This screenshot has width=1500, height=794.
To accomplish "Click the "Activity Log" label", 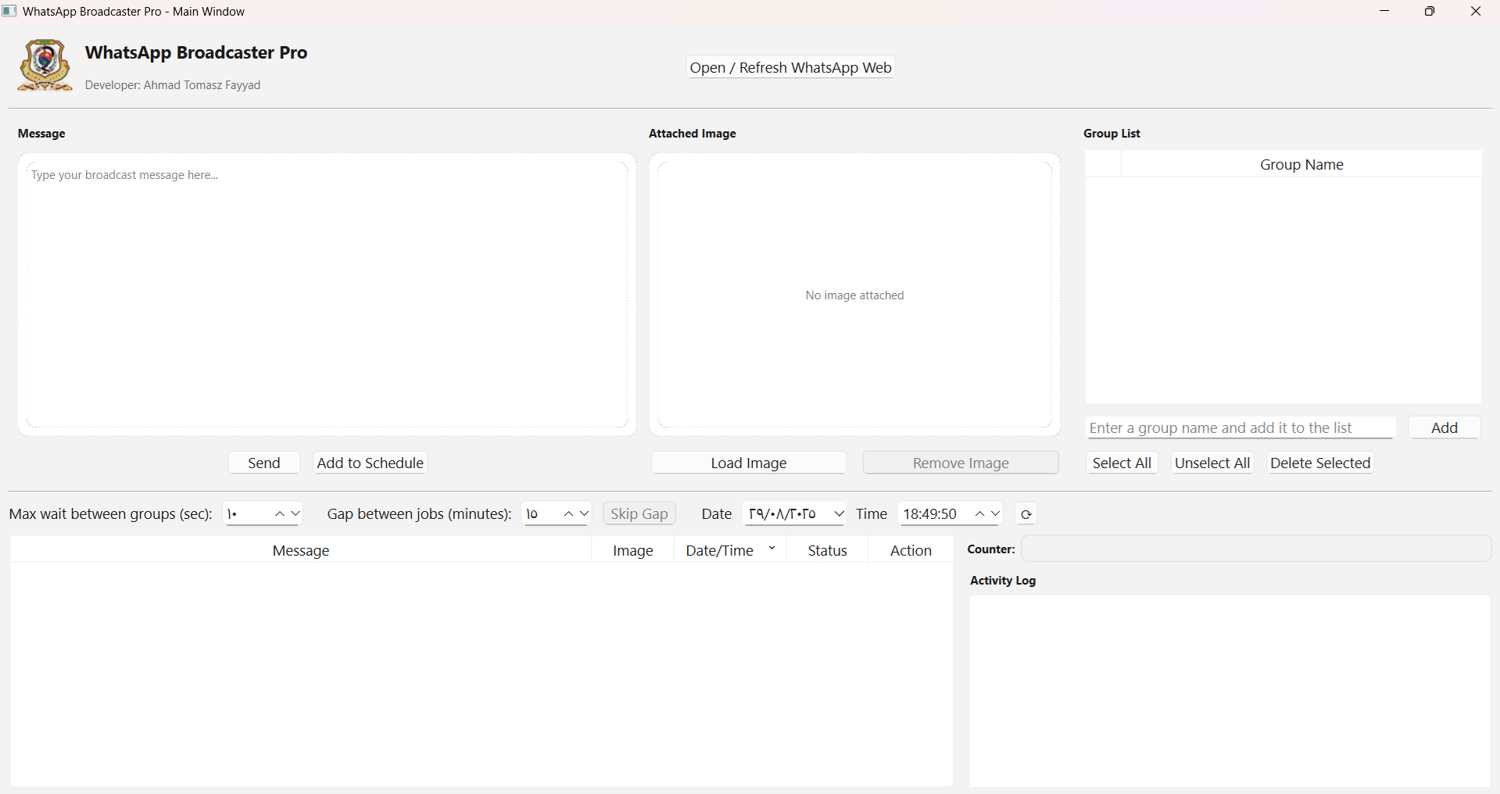I will [1003, 580].
